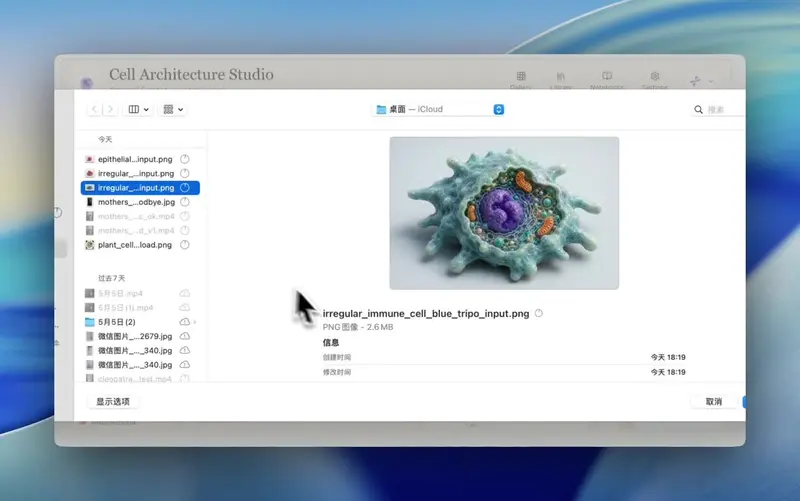The image size is (800, 501).
Task: Click cloud download icon beside 微信图片_...2679.jpg
Action: (185, 336)
